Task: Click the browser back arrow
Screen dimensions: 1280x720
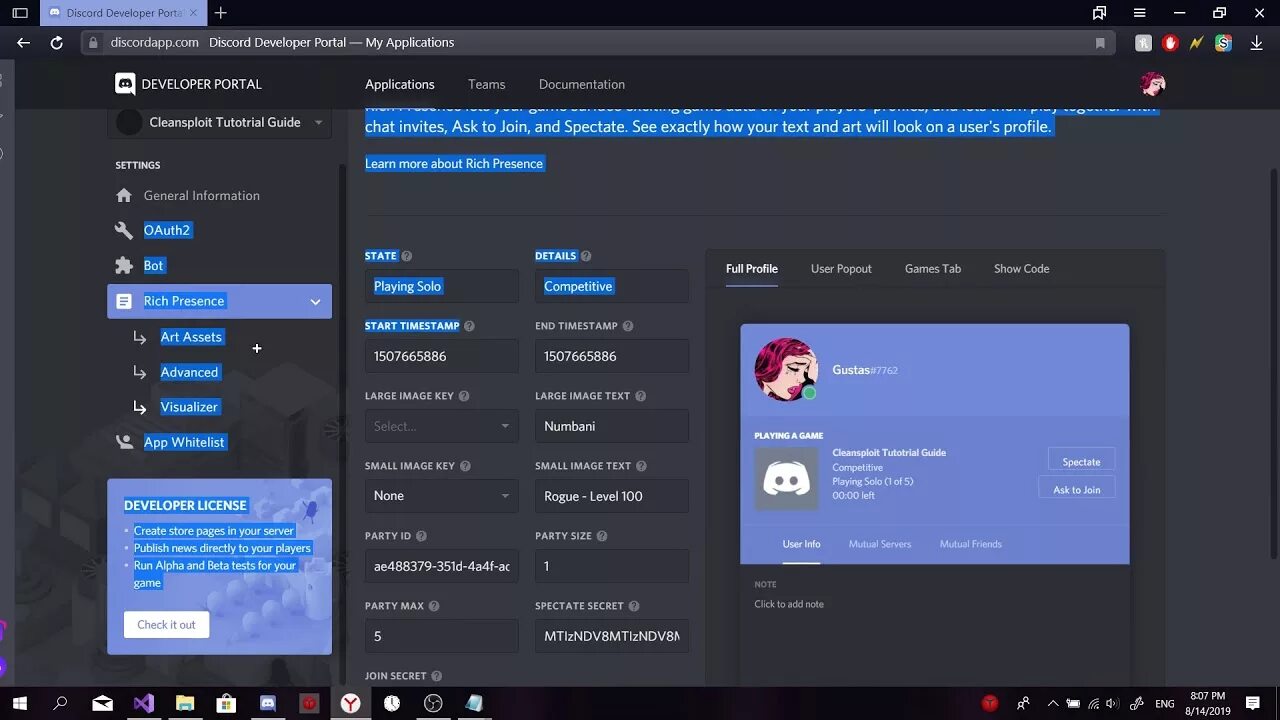Action: coord(23,43)
